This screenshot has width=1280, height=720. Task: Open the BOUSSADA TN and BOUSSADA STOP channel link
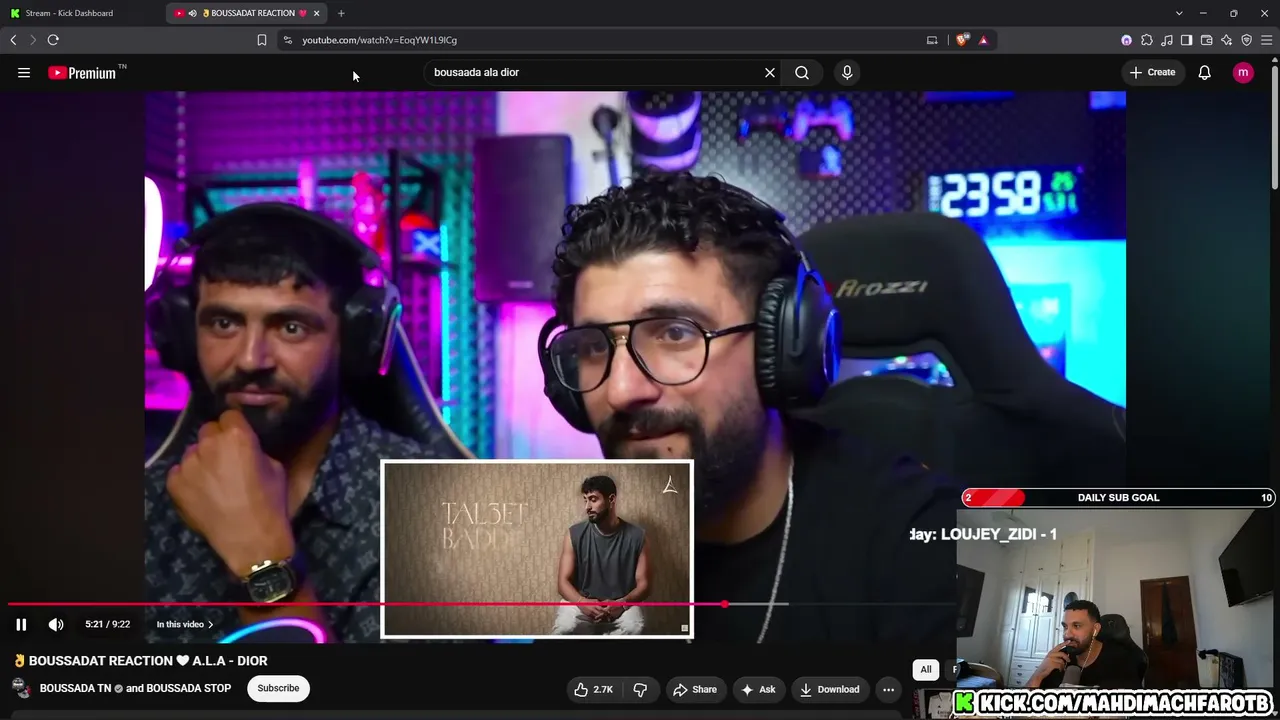tap(135, 688)
